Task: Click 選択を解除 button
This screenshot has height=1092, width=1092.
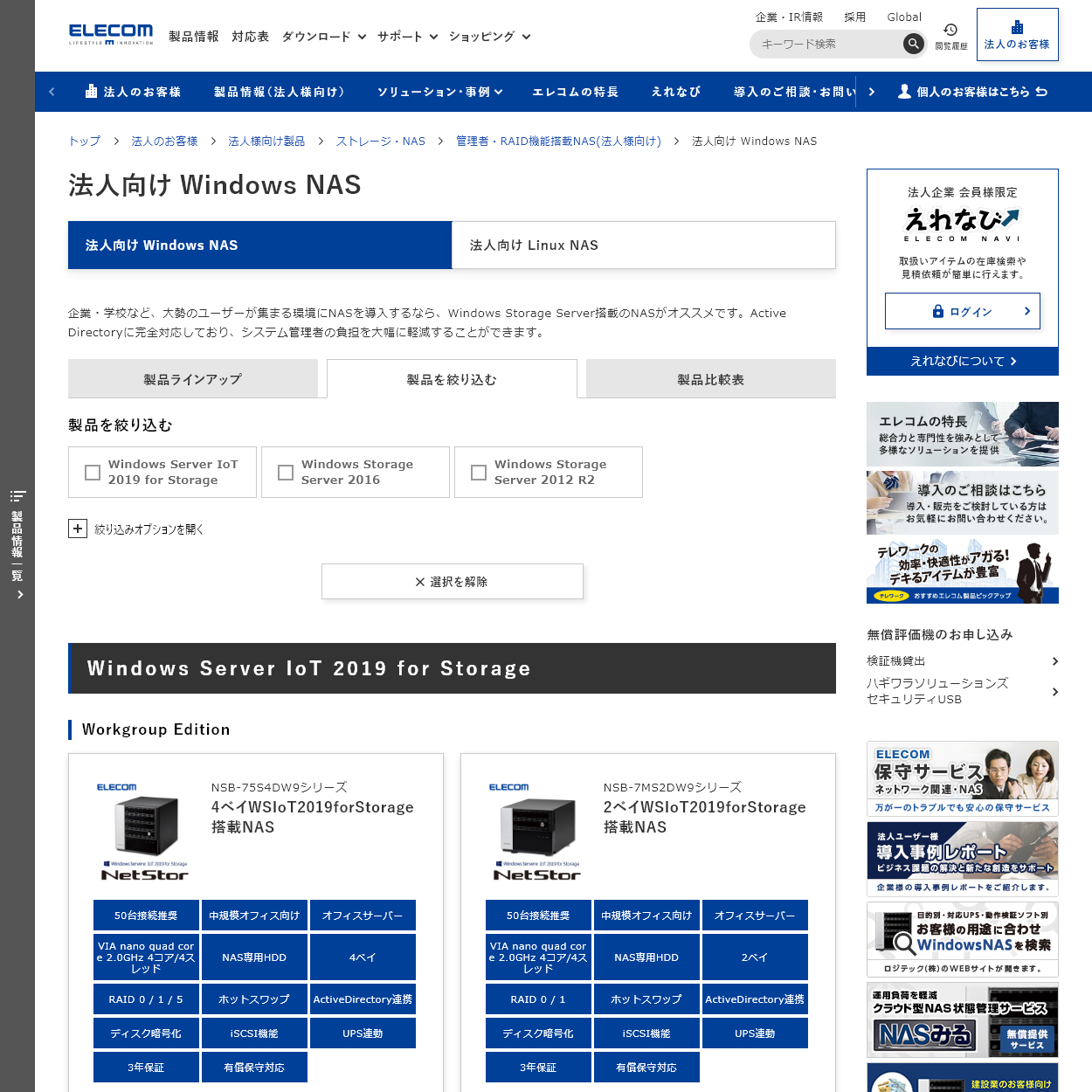Action: 453,582
